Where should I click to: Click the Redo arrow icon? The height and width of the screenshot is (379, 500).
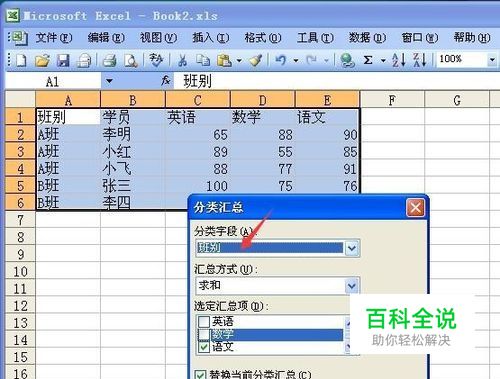click(x=312, y=61)
